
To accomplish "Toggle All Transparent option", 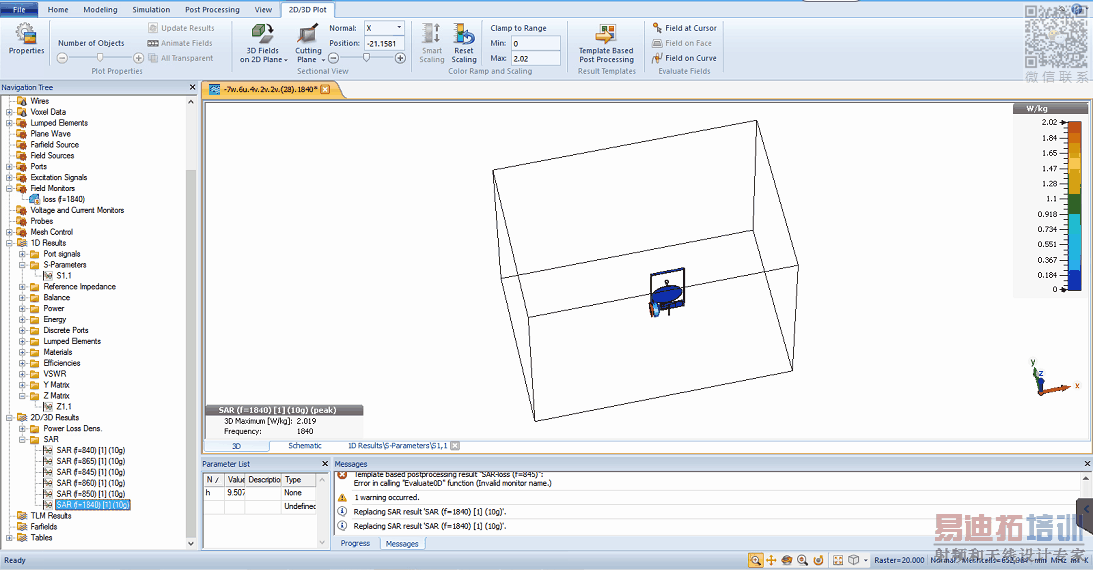I will (181, 59).
